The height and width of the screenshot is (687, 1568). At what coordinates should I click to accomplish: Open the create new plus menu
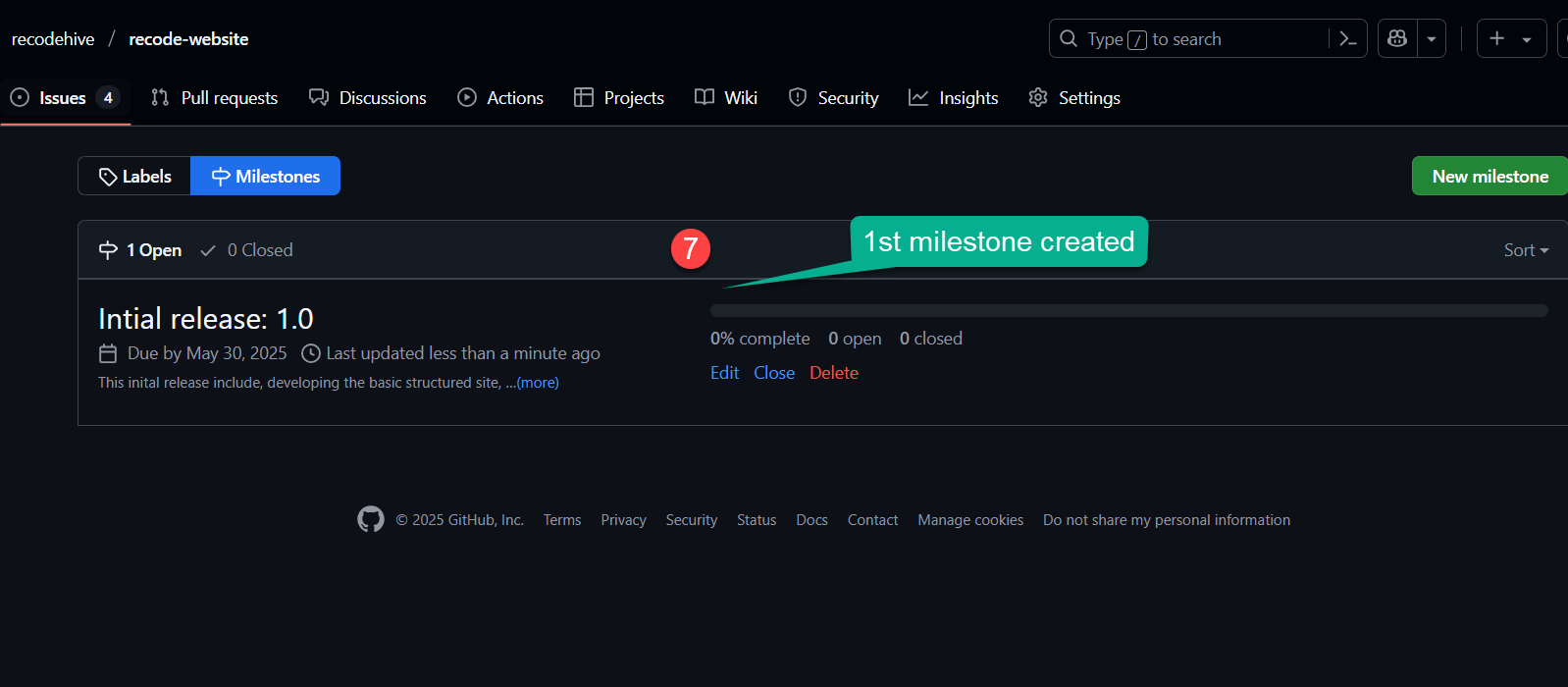1511,39
